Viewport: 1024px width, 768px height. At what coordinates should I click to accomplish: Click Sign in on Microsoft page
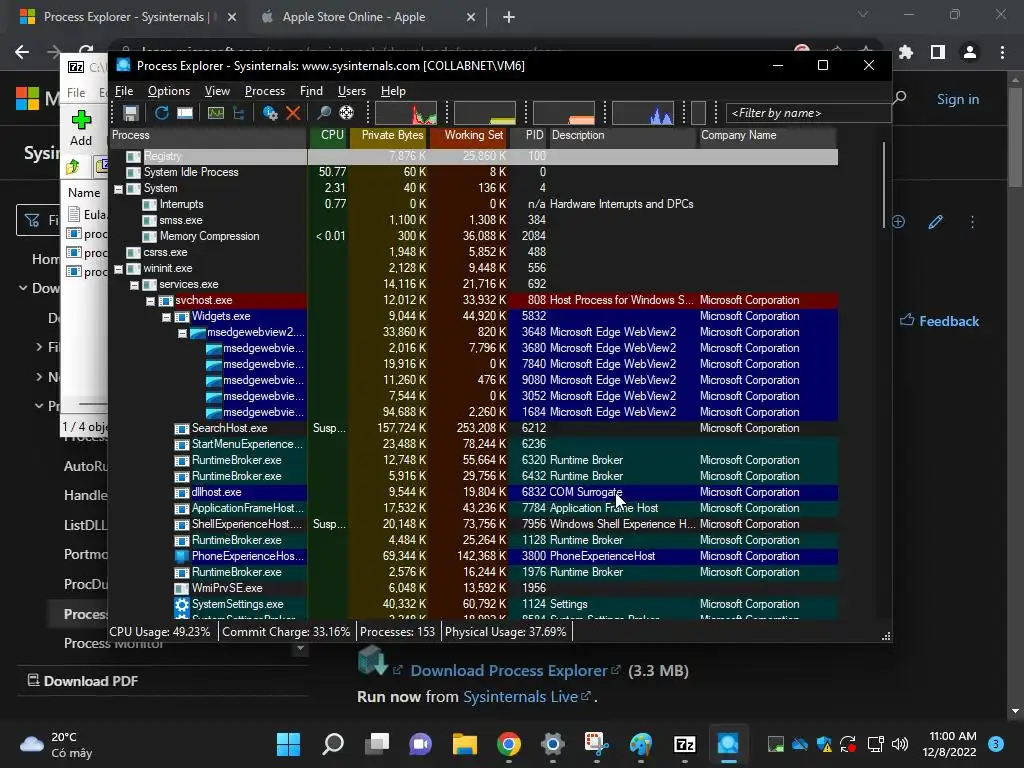[957, 99]
